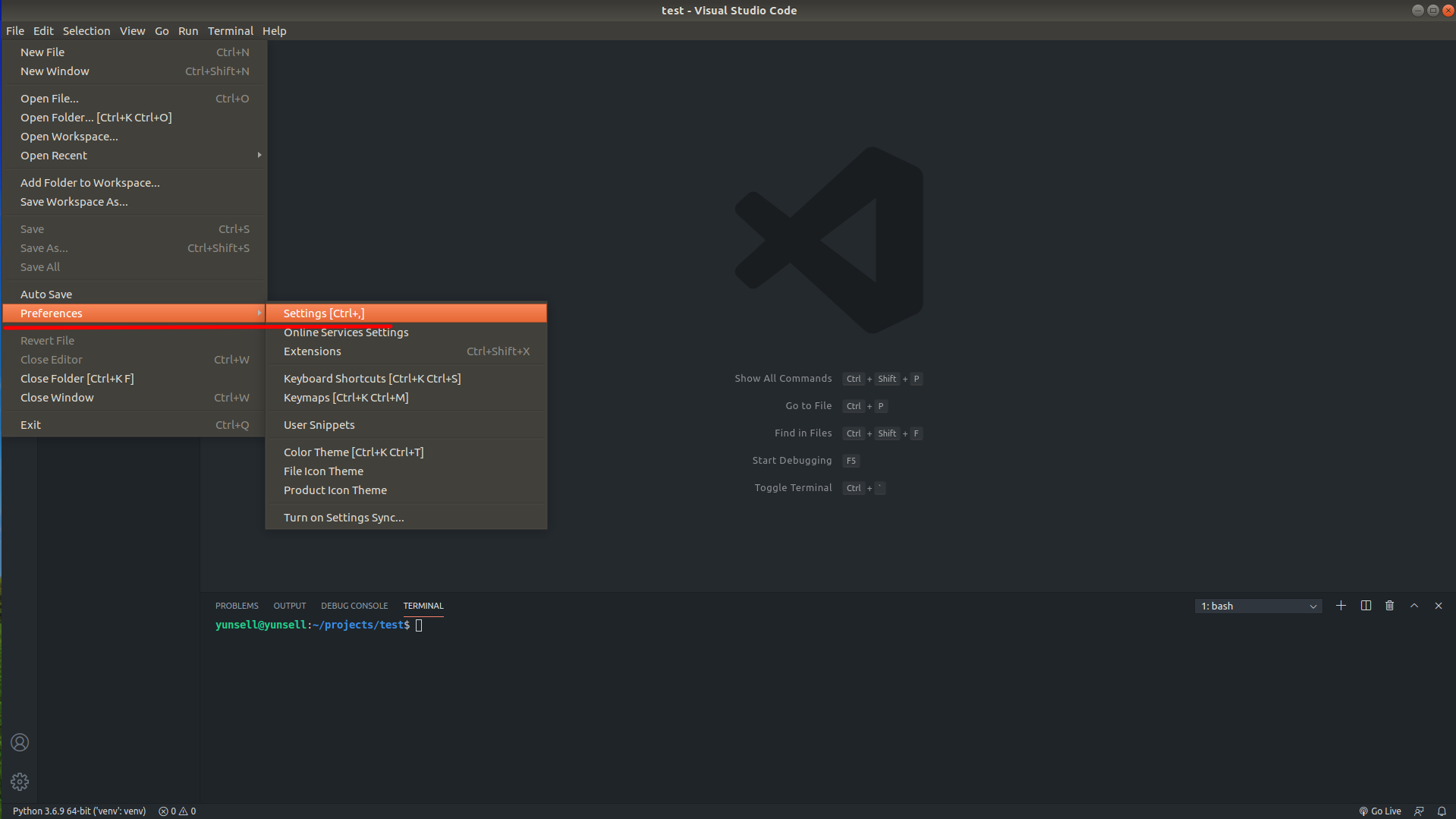This screenshot has height=819, width=1456.
Task: Open the Go menu
Action: (x=162, y=31)
